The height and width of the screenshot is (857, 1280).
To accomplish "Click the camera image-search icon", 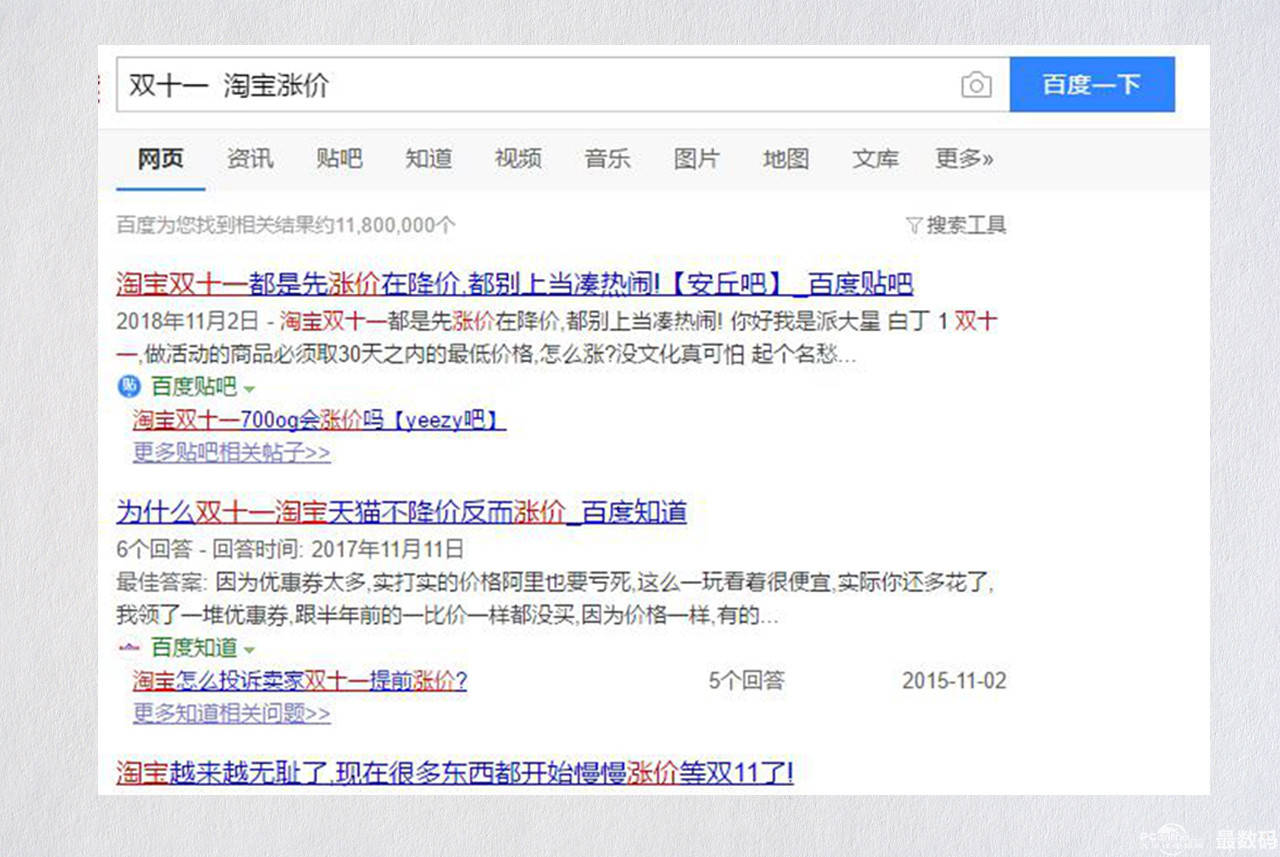I will tap(976, 85).
